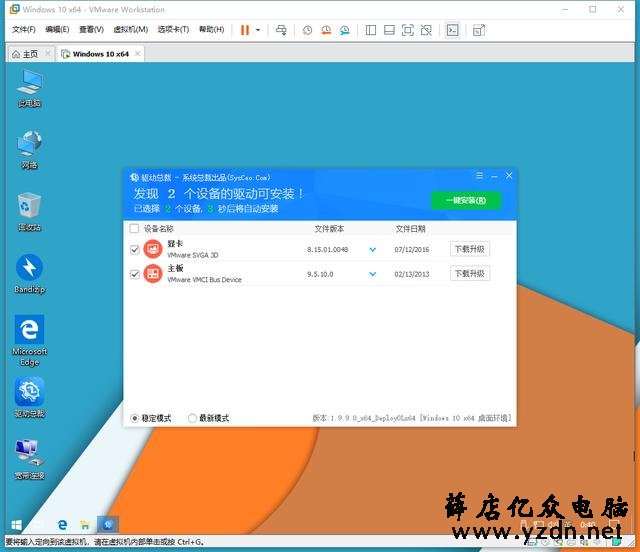This screenshot has height=552, width=640.
Task: Click 下载升级 for the 显卡 driver
Action: (x=470, y=249)
